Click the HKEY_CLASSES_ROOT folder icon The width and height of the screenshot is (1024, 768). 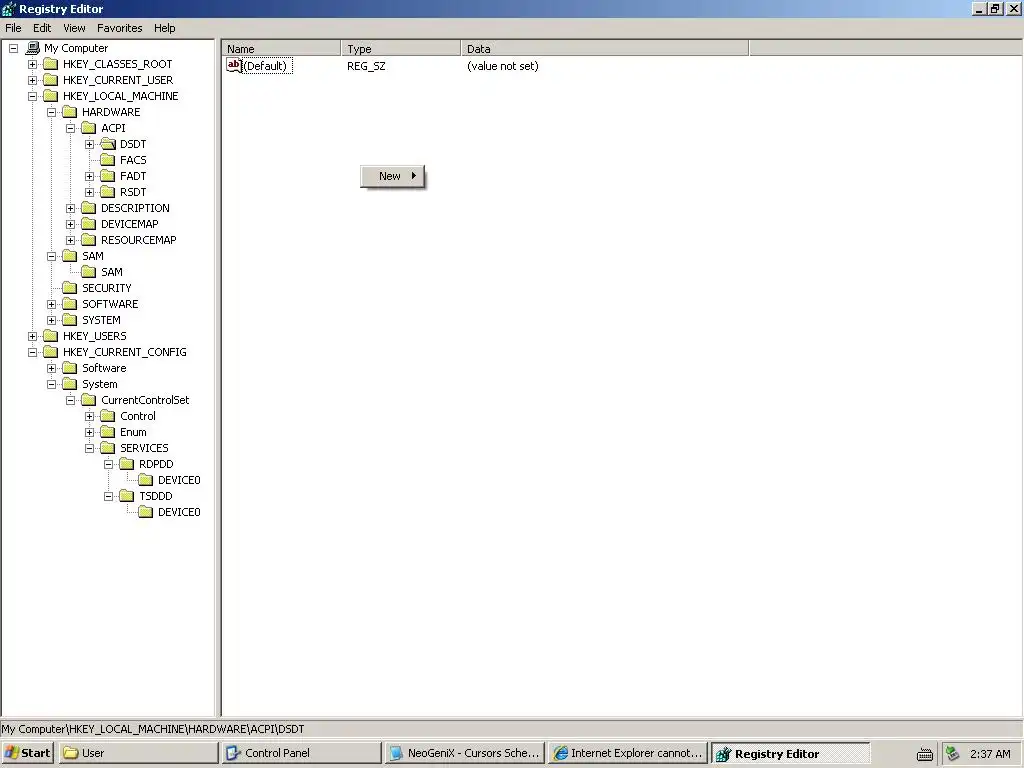coord(50,64)
